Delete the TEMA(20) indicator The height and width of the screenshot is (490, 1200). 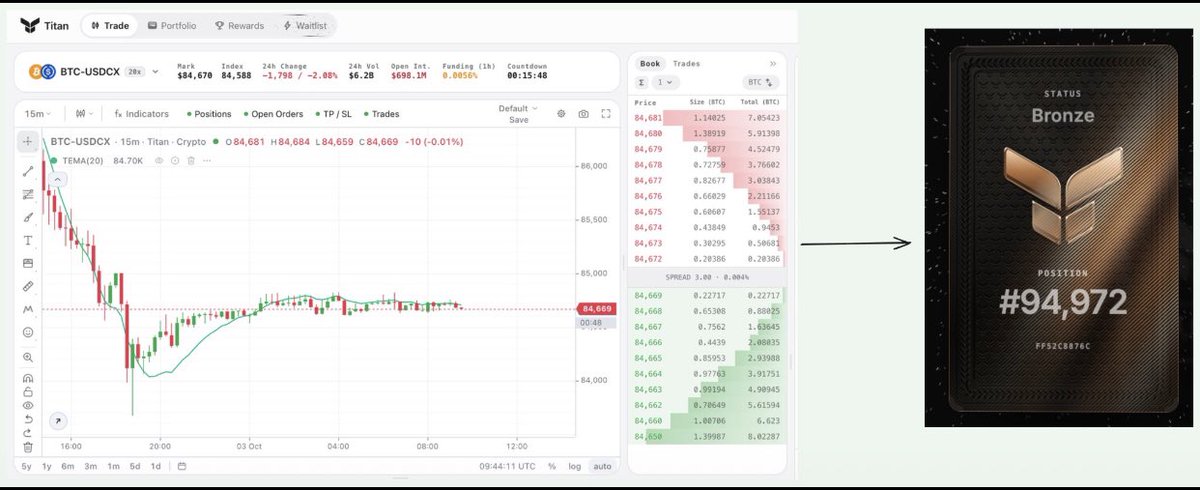tap(190, 160)
